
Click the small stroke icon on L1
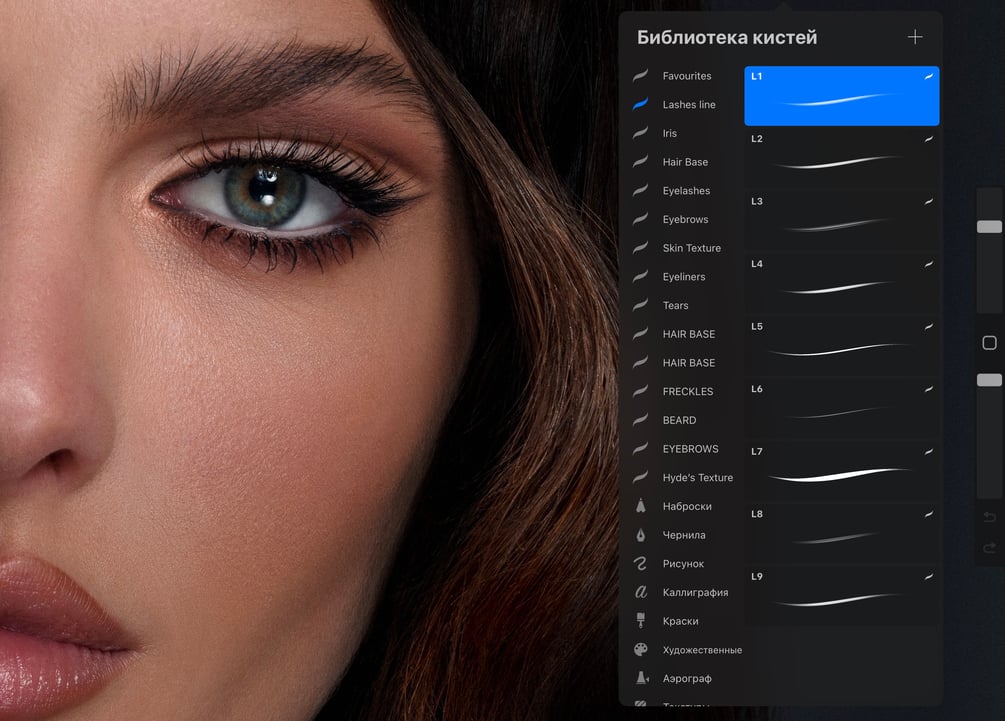(x=928, y=76)
